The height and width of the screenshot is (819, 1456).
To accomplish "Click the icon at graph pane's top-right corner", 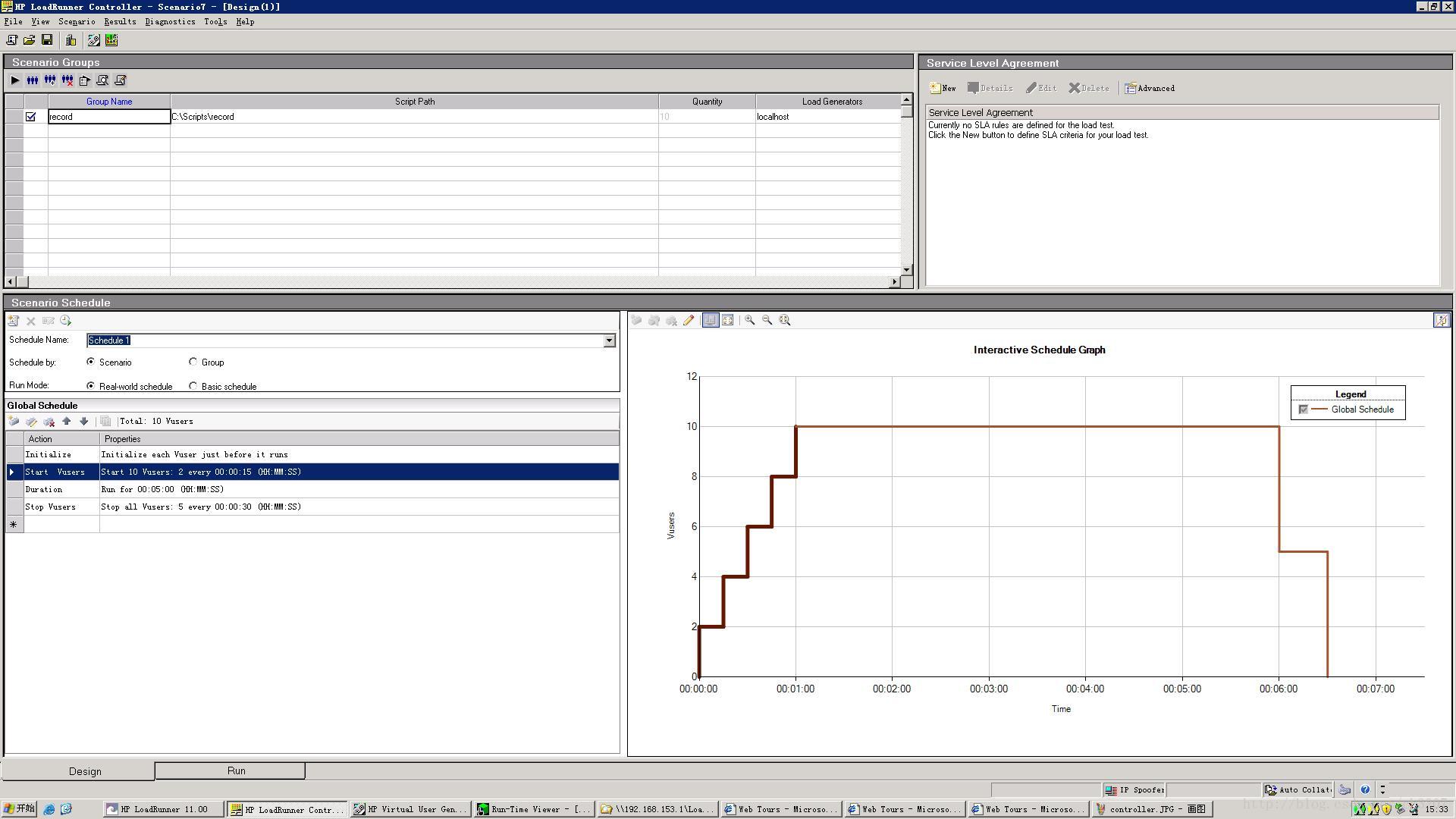I will (x=1441, y=320).
